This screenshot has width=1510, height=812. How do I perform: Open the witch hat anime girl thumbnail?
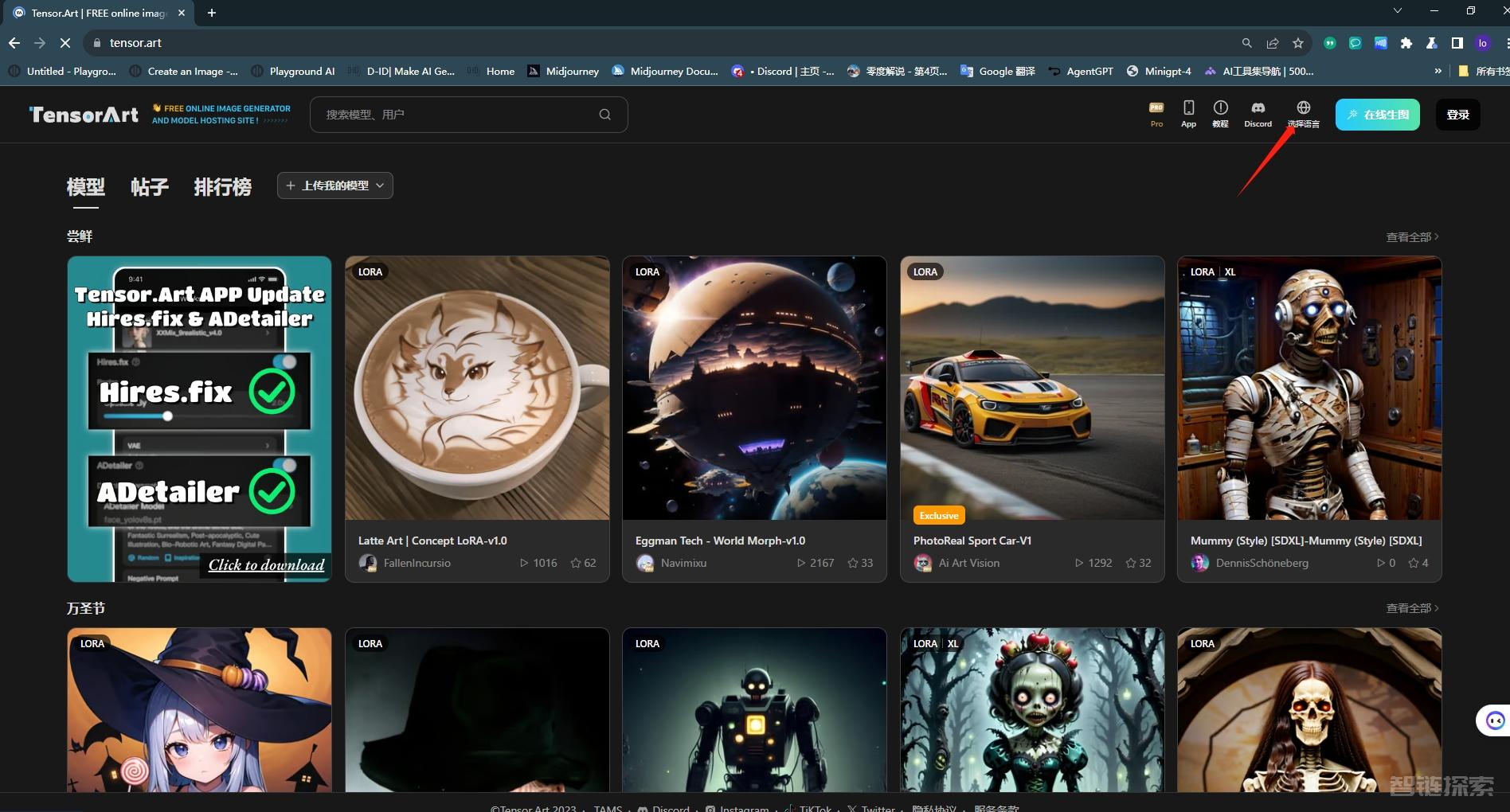coord(200,710)
